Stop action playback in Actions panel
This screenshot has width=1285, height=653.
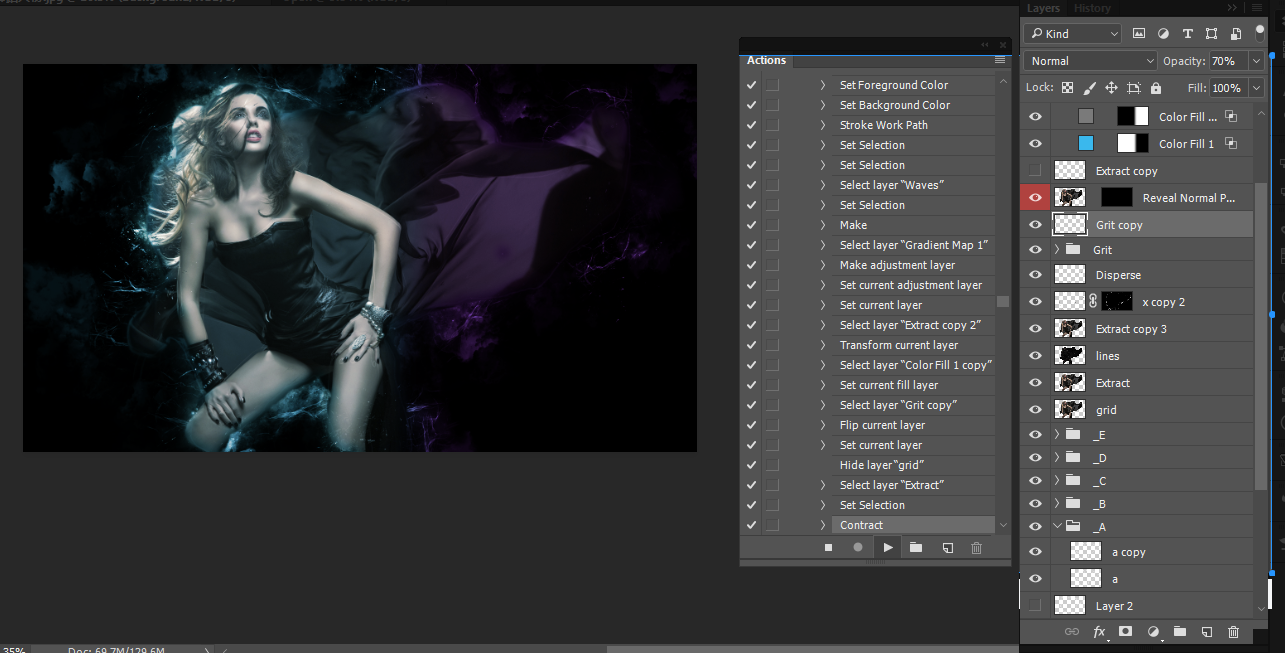[828, 547]
